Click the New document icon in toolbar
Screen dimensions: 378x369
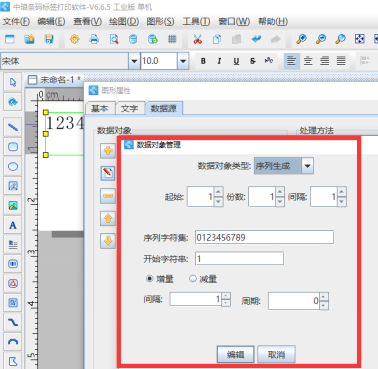point(10,39)
